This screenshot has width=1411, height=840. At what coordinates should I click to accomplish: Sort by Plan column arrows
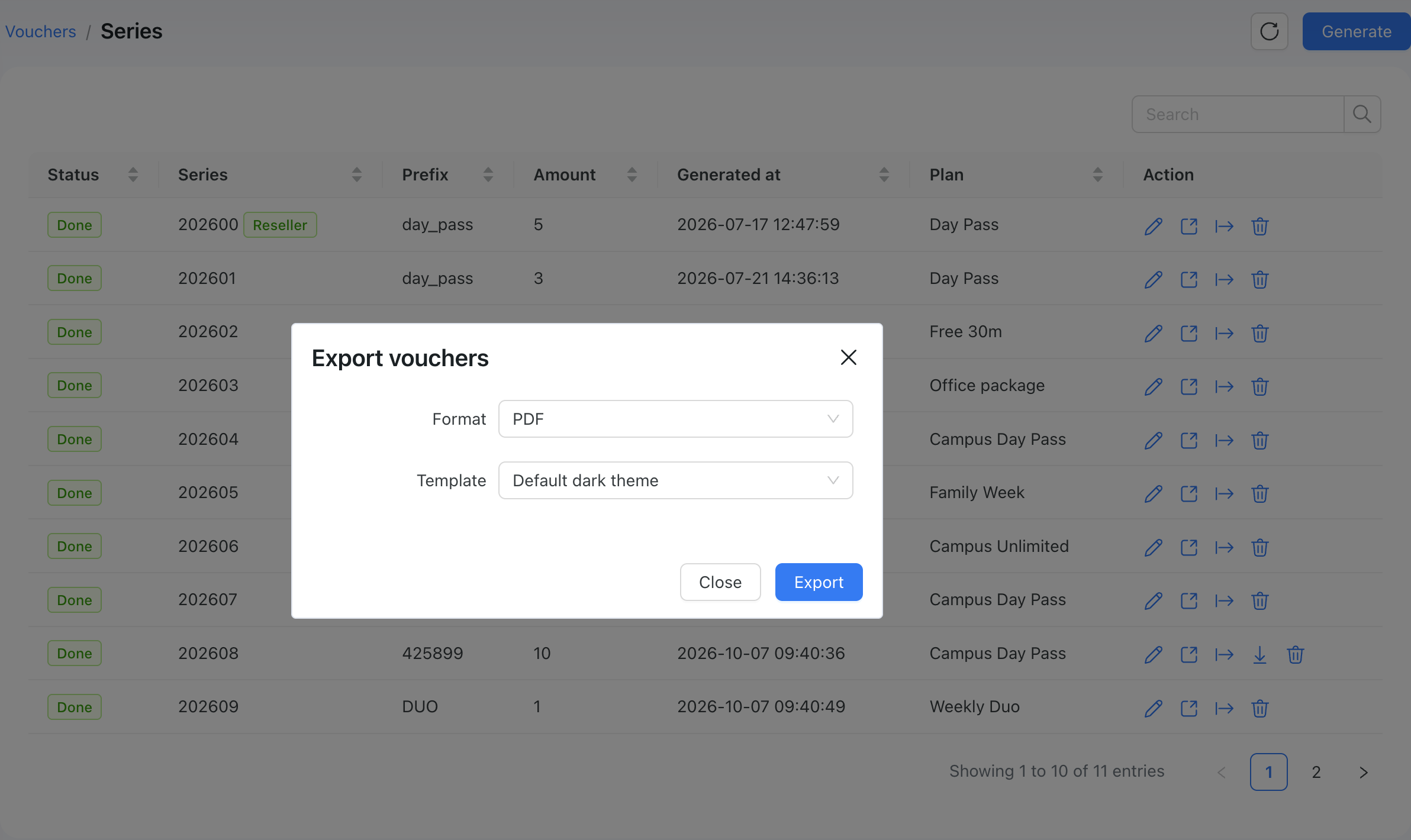[x=1098, y=175]
